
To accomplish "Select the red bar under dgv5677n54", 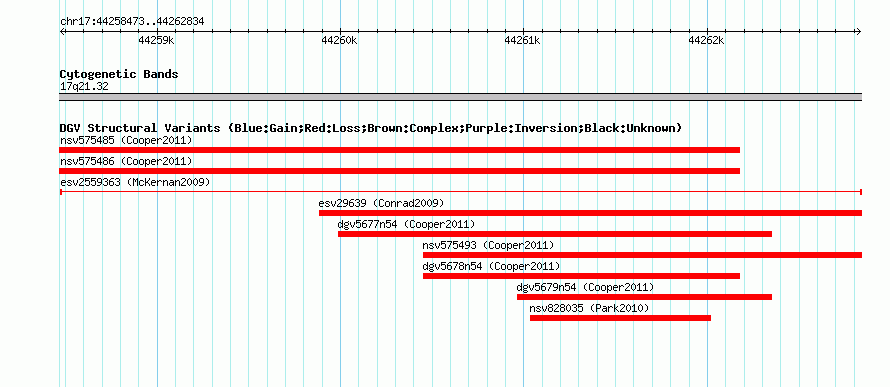I will [x=555, y=234].
